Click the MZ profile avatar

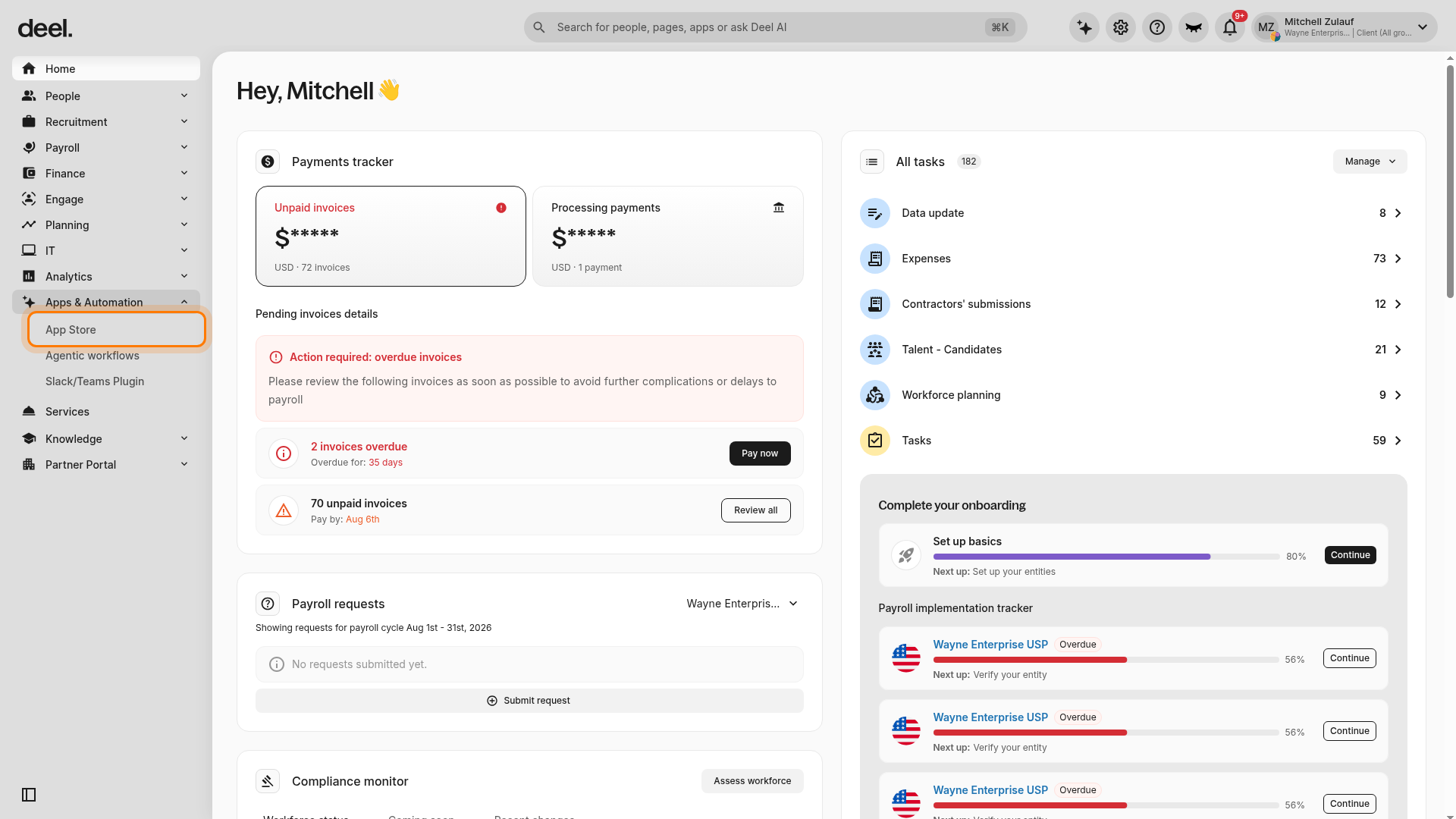click(1266, 27)
